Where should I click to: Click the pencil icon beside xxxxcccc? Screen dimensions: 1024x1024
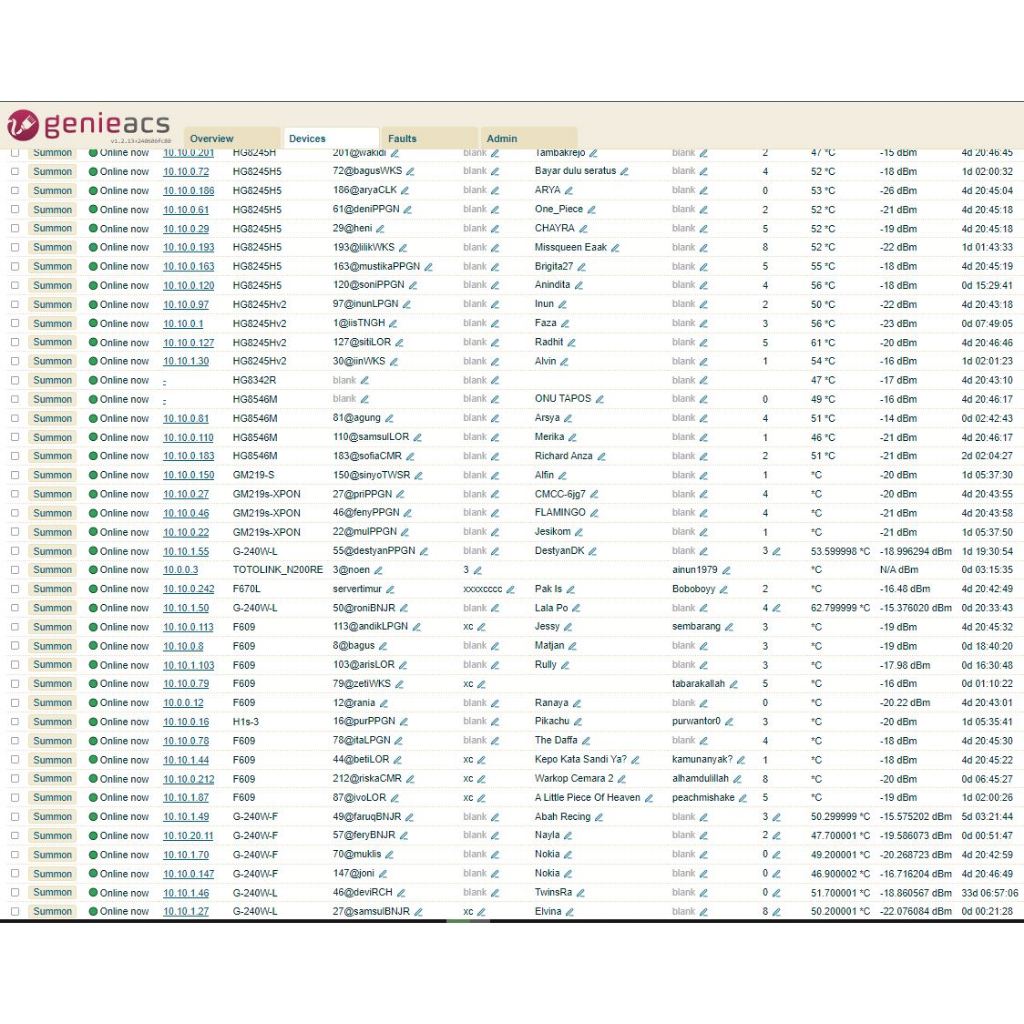(510, 589)
